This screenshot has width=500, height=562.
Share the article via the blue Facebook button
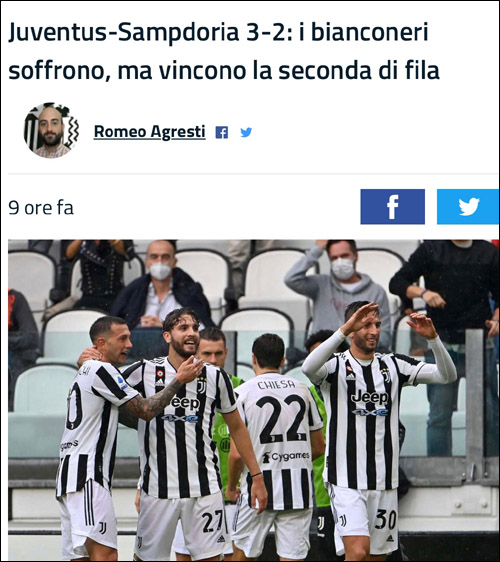tap(392, 207)
